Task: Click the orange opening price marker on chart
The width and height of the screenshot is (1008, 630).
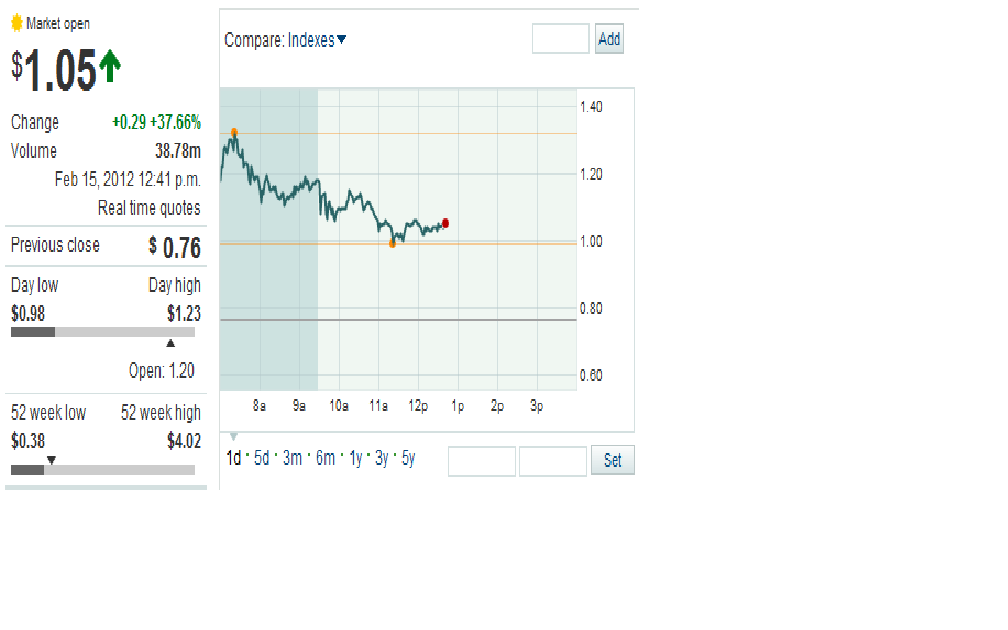Action: click(x=234, y=130)
